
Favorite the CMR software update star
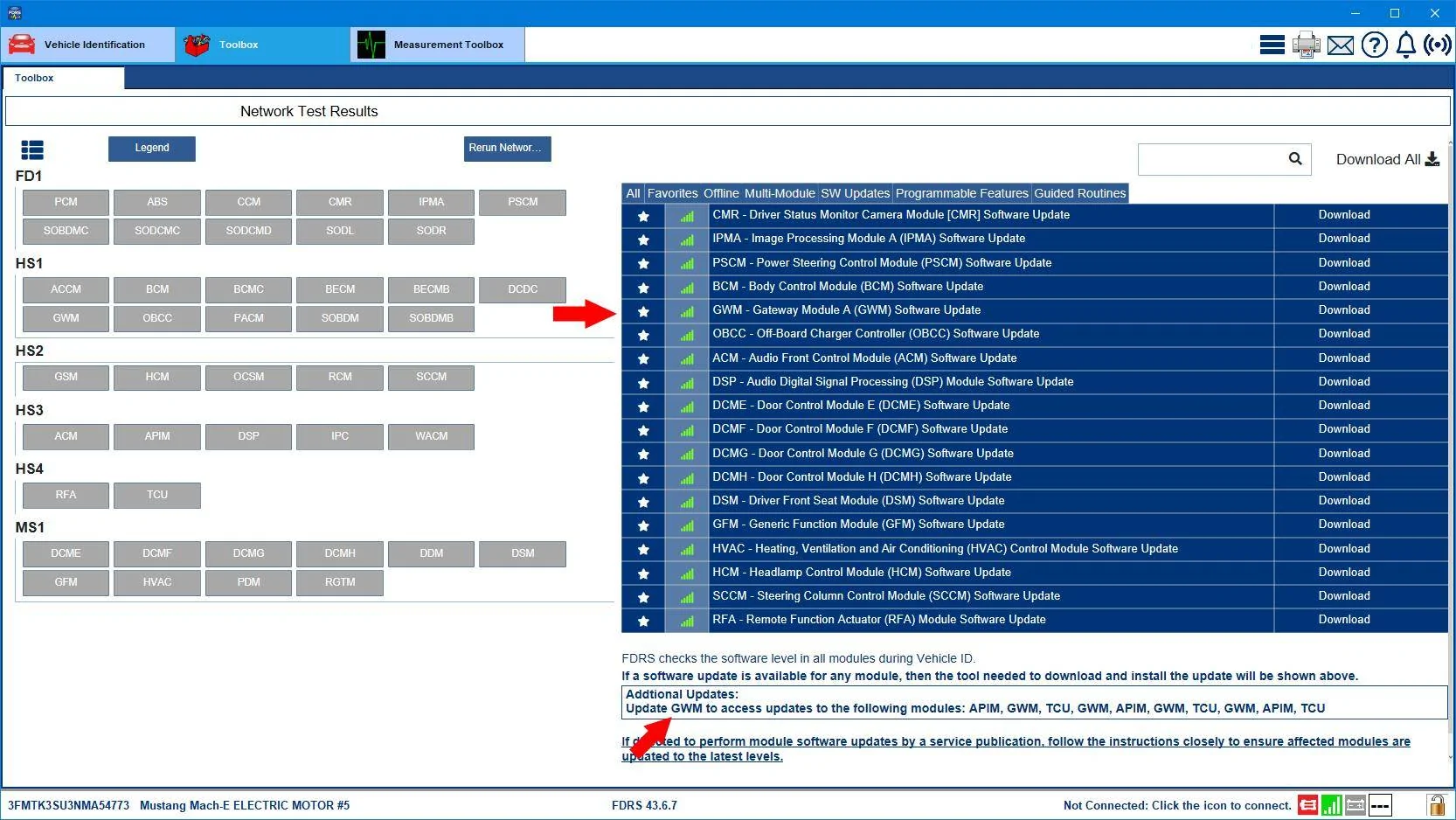[643, 216]
